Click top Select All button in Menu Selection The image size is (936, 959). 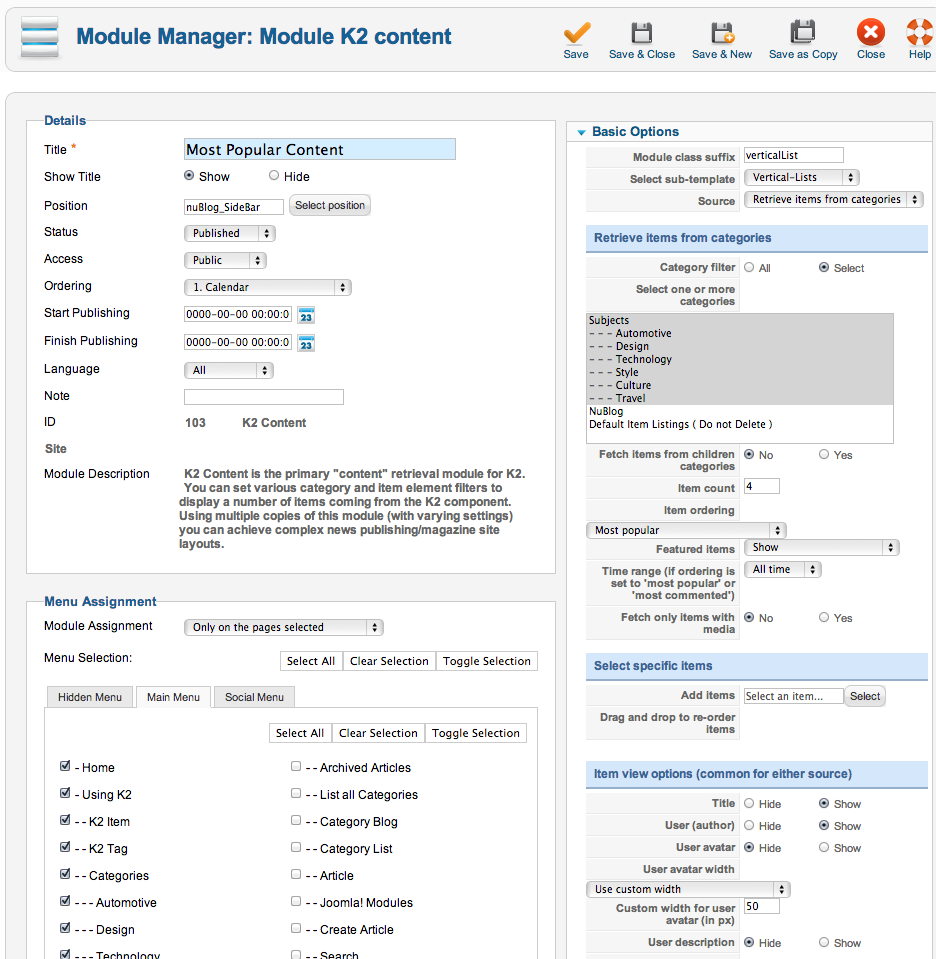coord(311,661)
